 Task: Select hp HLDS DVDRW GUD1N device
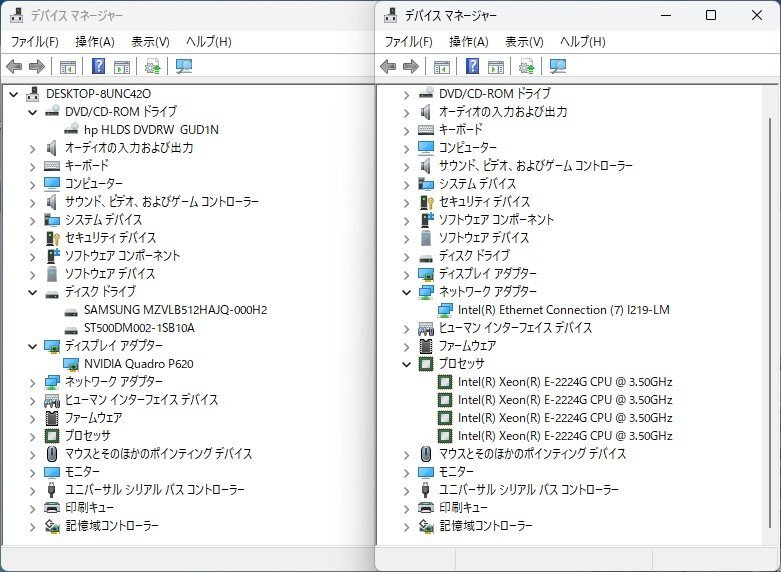click(151, 130)
